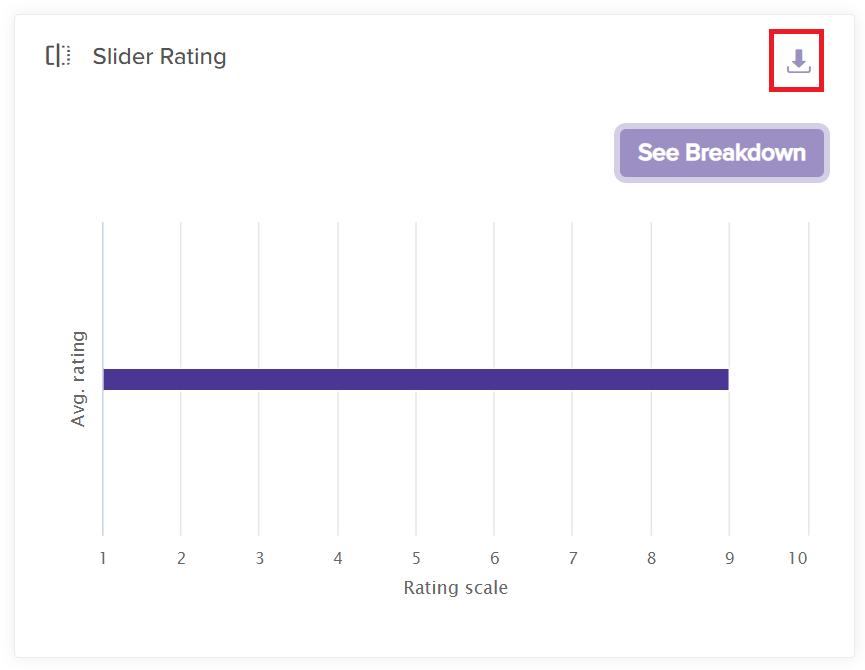Select the 3 tick label on rating scale

(259, 558)
